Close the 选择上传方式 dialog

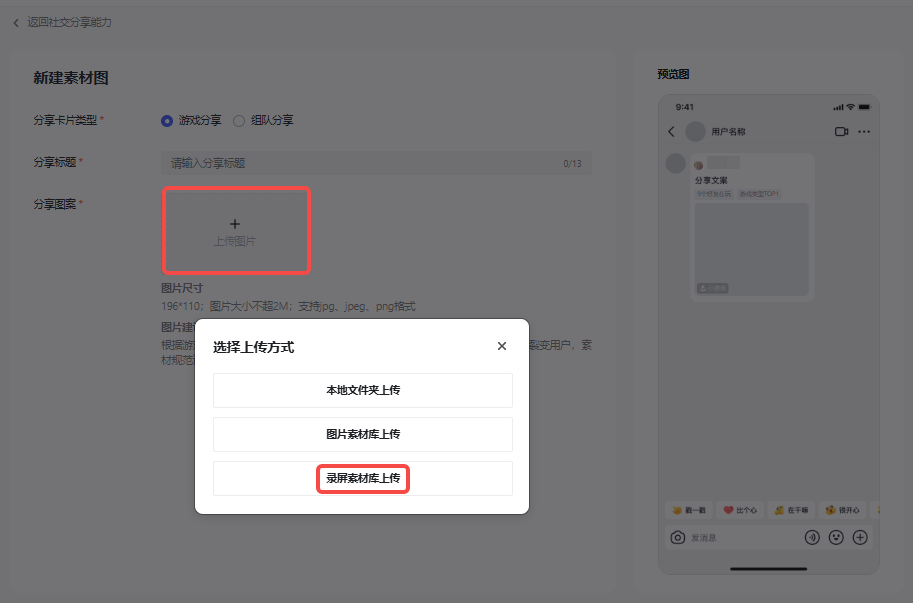pos(502,346)
